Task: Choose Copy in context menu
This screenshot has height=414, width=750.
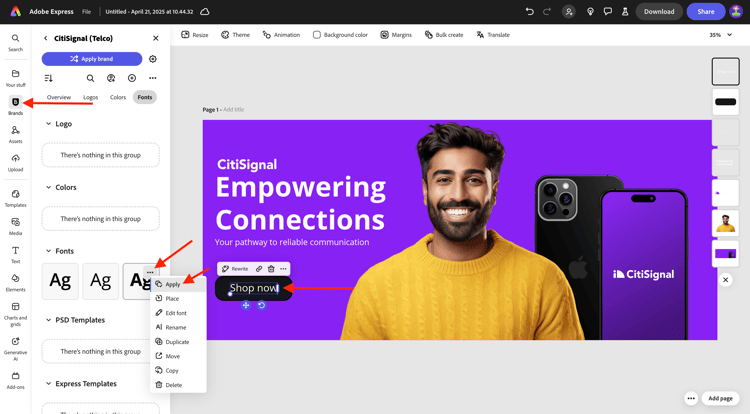Action: point(178,370)
